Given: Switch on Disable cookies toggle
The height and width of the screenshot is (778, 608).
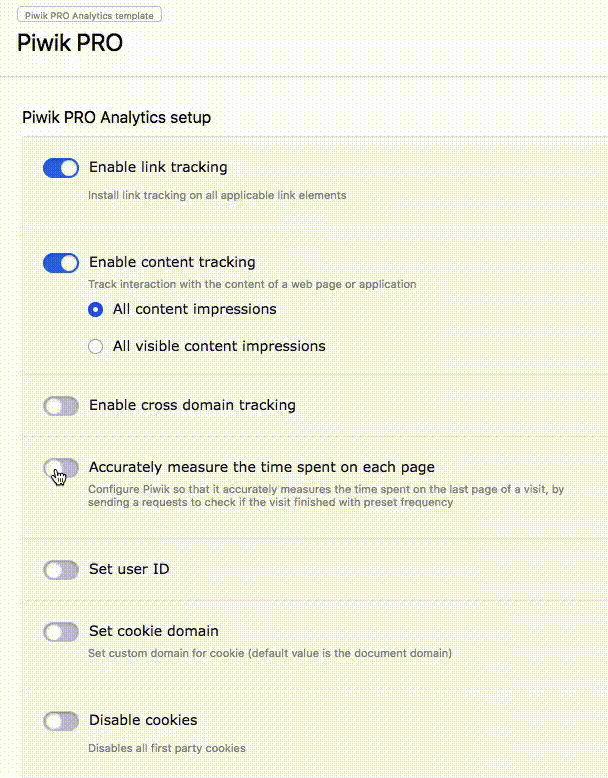Looking at the screenshot, I should (61, 721).
